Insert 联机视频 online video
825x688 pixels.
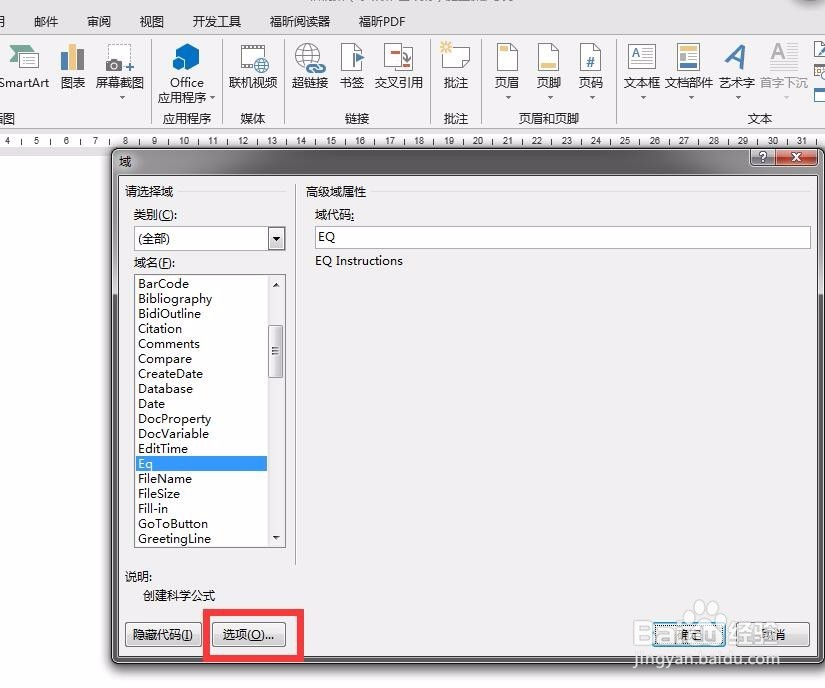[x=253, y=67]
